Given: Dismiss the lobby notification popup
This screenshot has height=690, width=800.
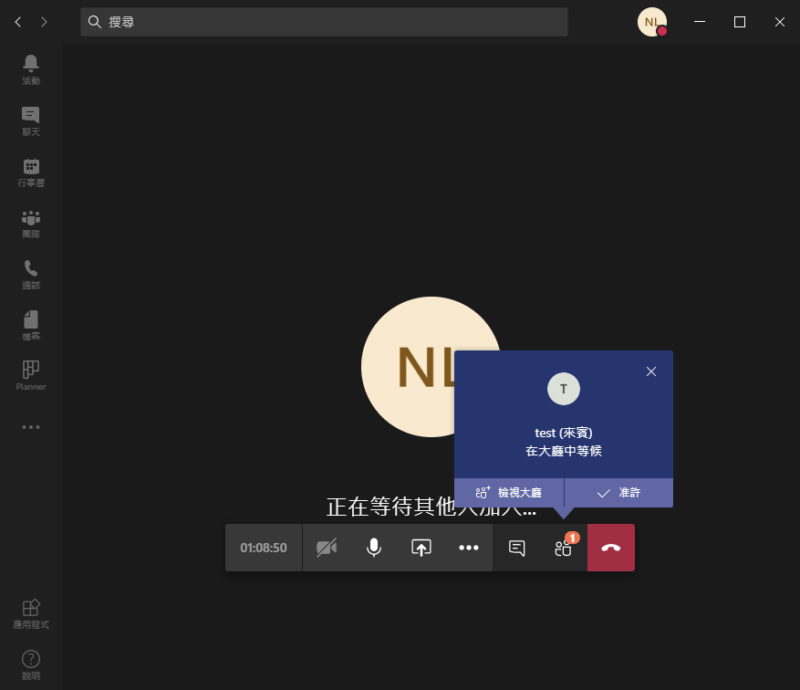Looking at the screenshot, I should click(x=651, y=371).
